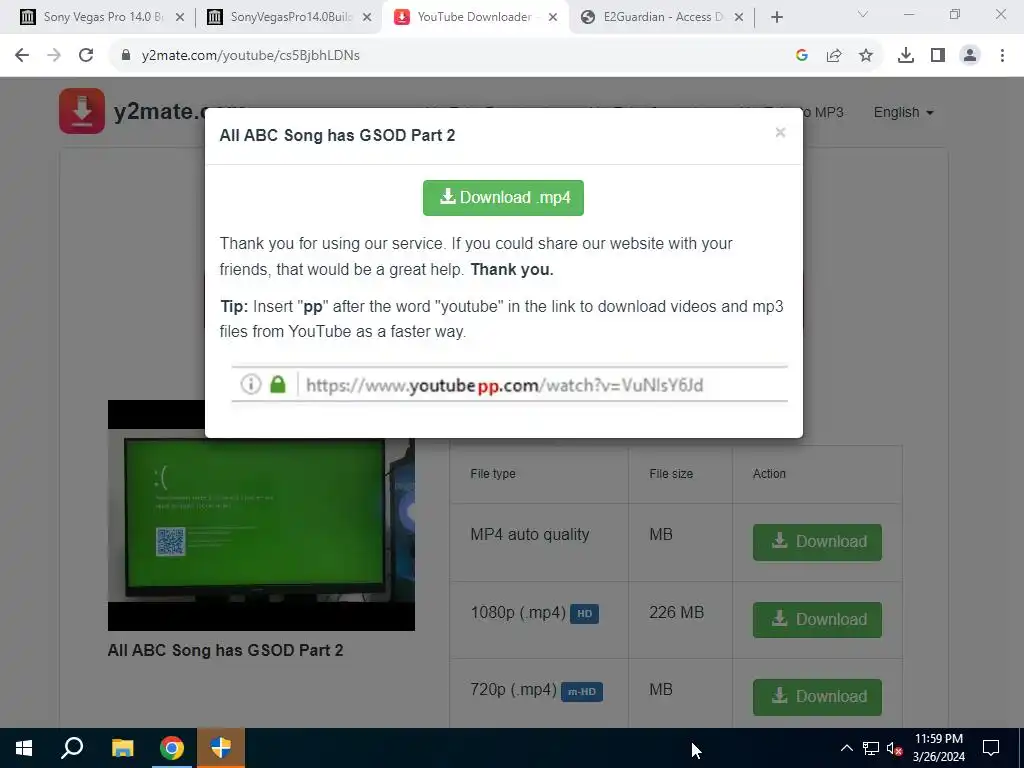This screenshot has height=768, width=1024.
Task: Open the clock showing 11:59 PM
Action: 938,748
